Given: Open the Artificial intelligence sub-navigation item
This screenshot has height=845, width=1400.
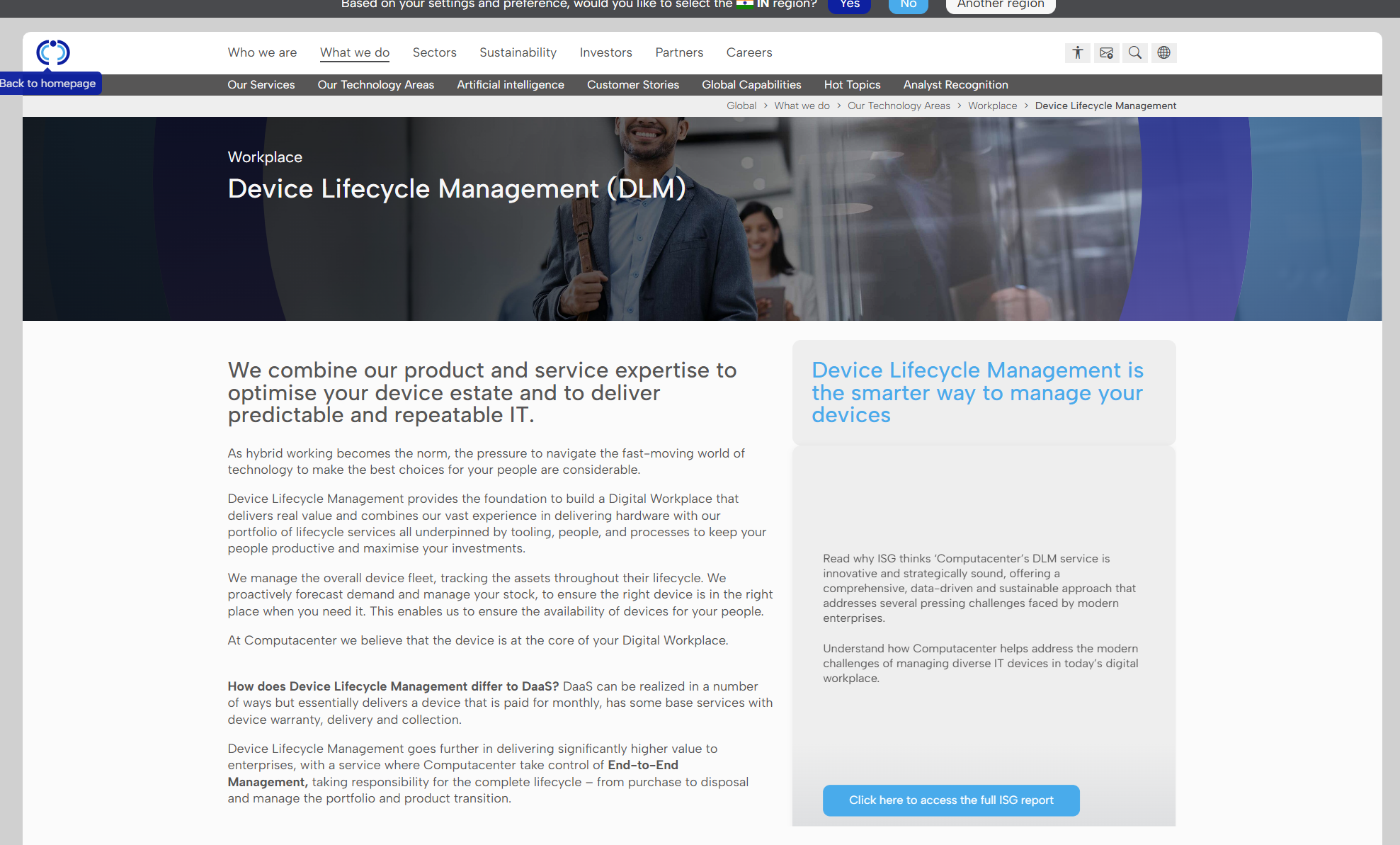Looking at the screenshot, I should tap(511, 85).
